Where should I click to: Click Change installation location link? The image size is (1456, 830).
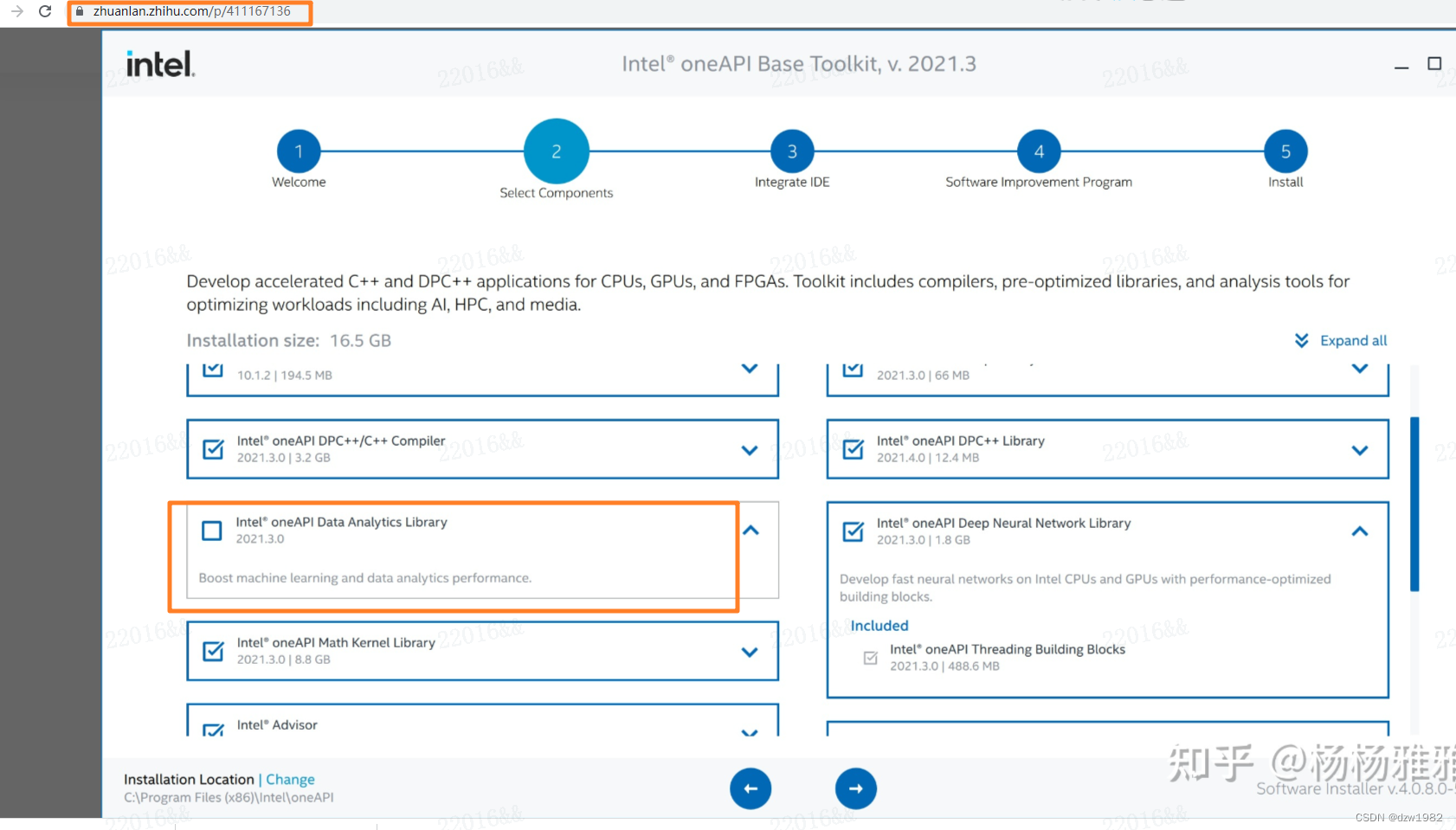290,779
